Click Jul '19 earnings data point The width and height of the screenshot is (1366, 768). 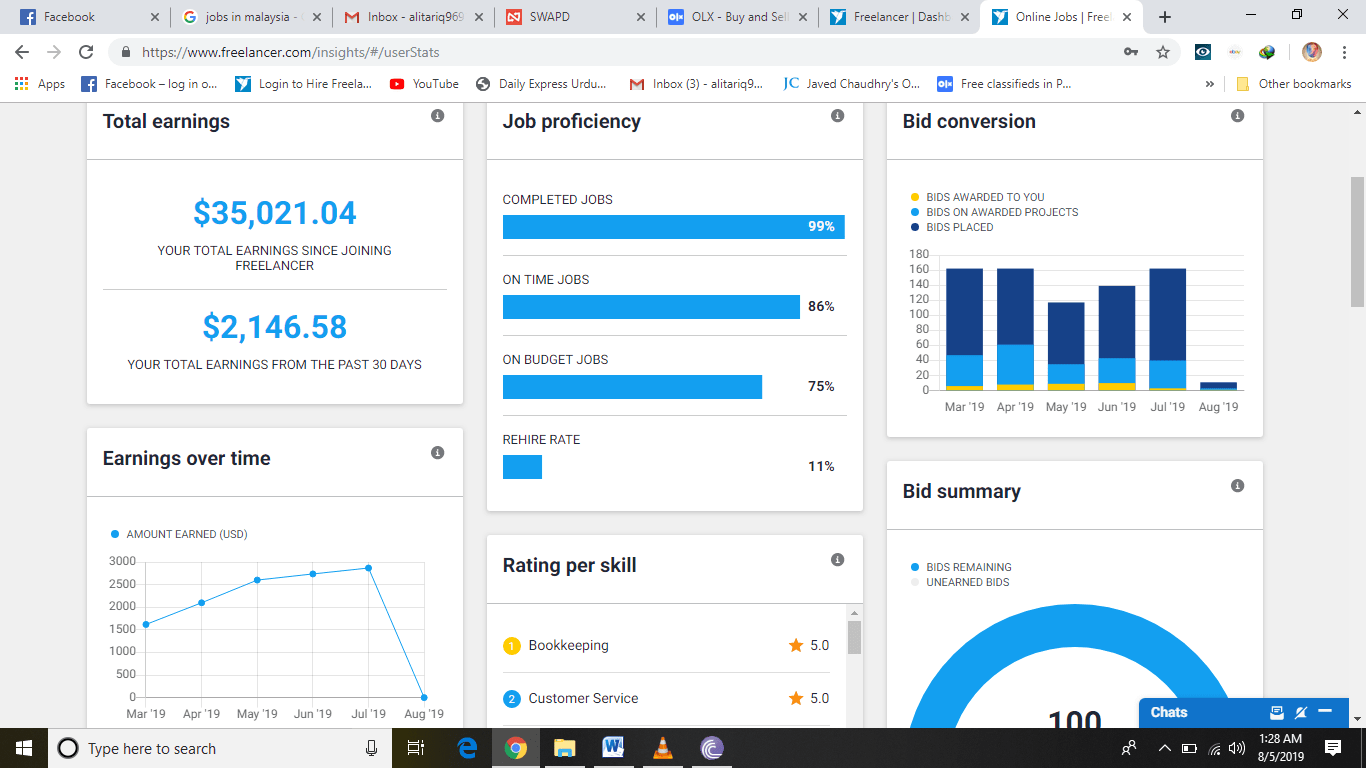369,568
